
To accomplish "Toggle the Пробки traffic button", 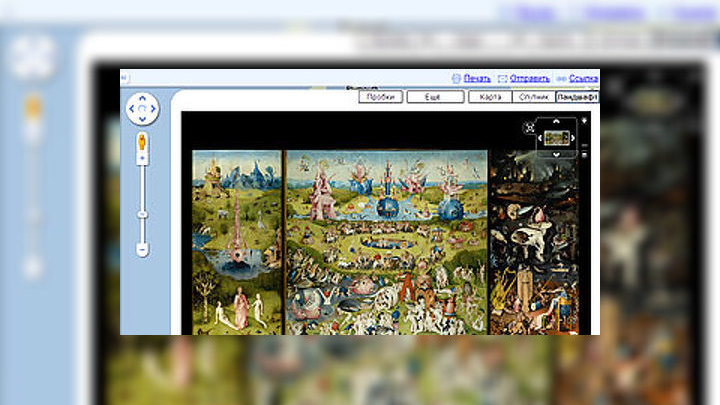I will click(381, 97).
